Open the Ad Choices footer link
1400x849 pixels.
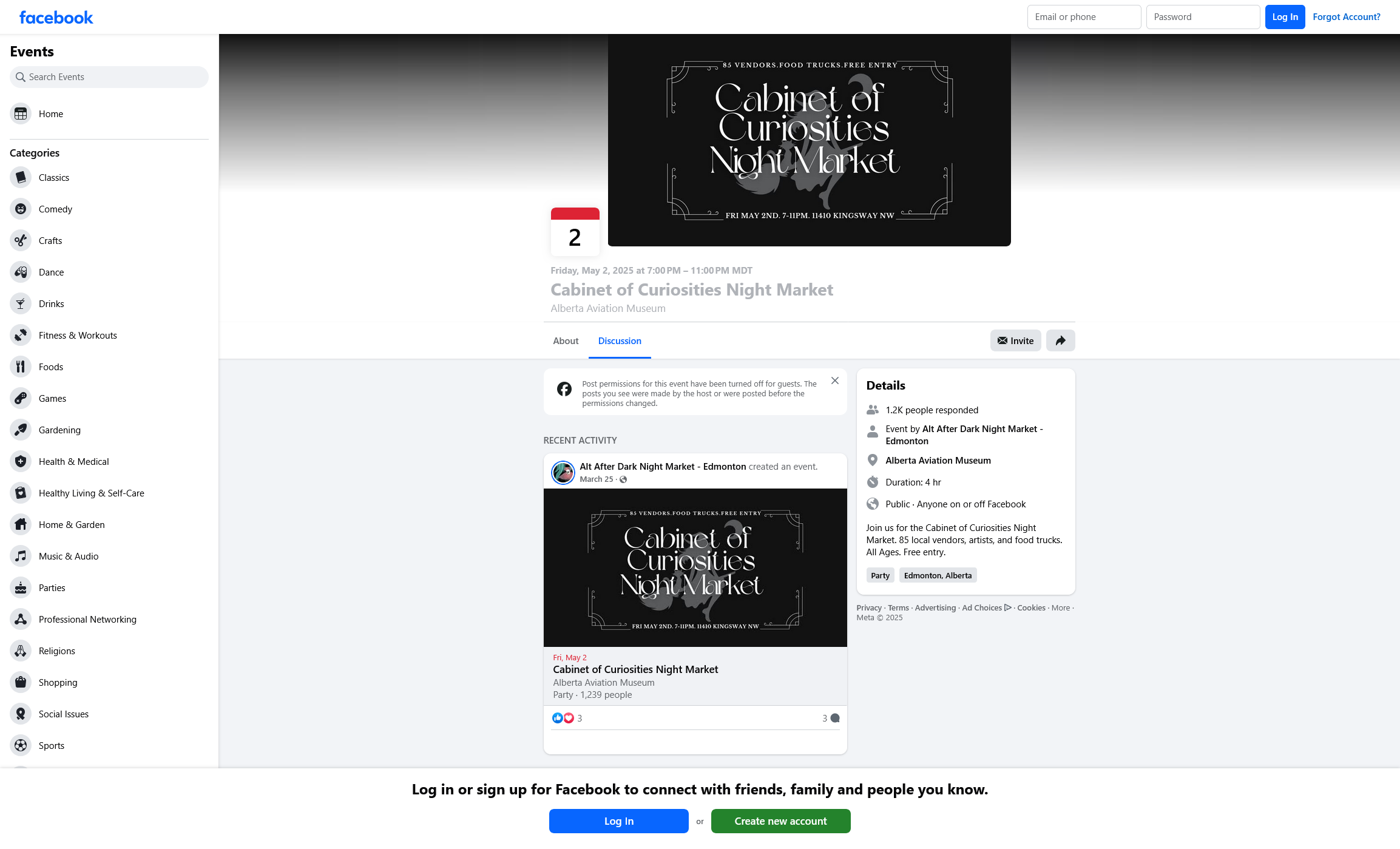pos(987,608)
